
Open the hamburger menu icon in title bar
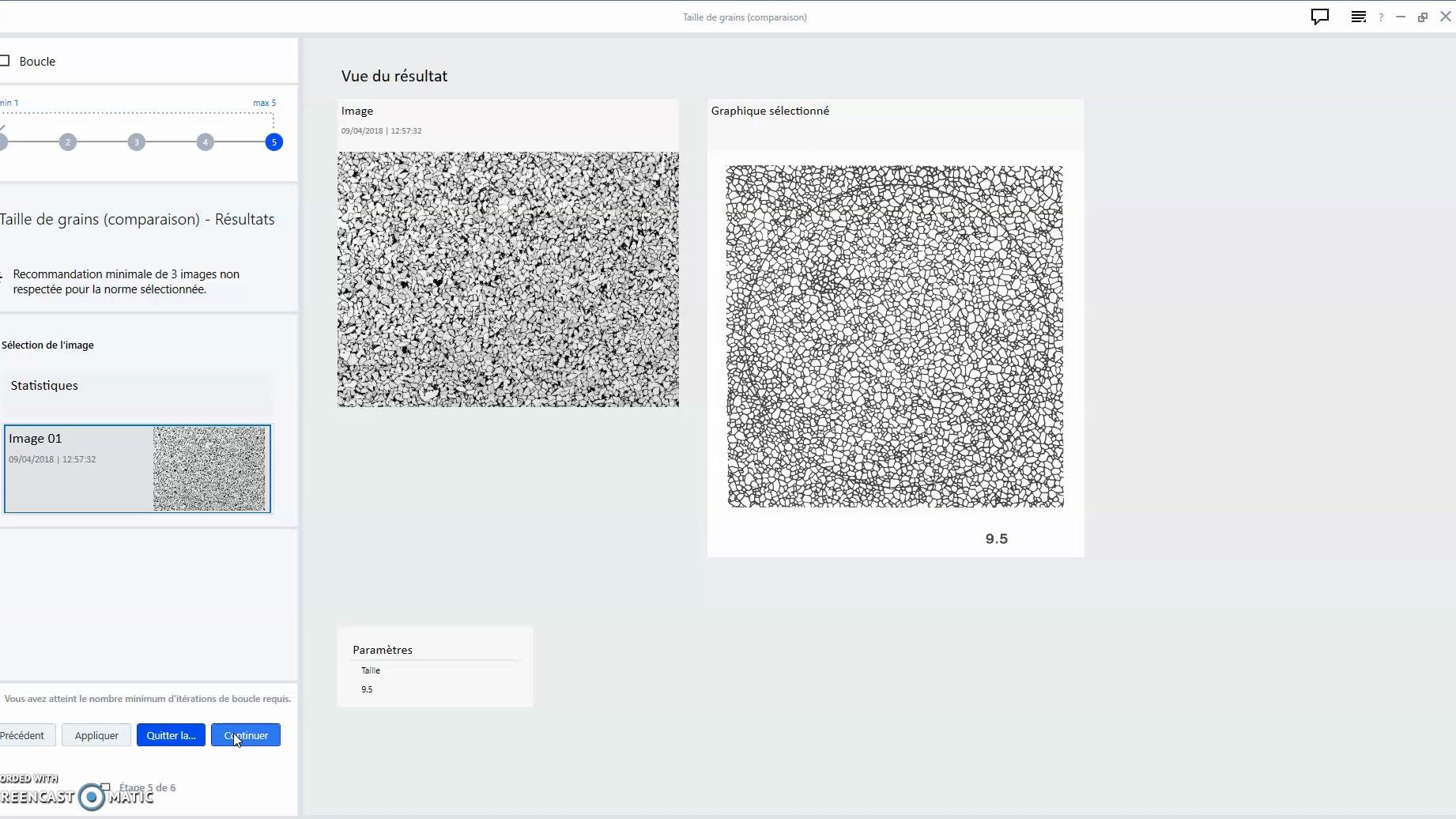(x=1358, y=17)
